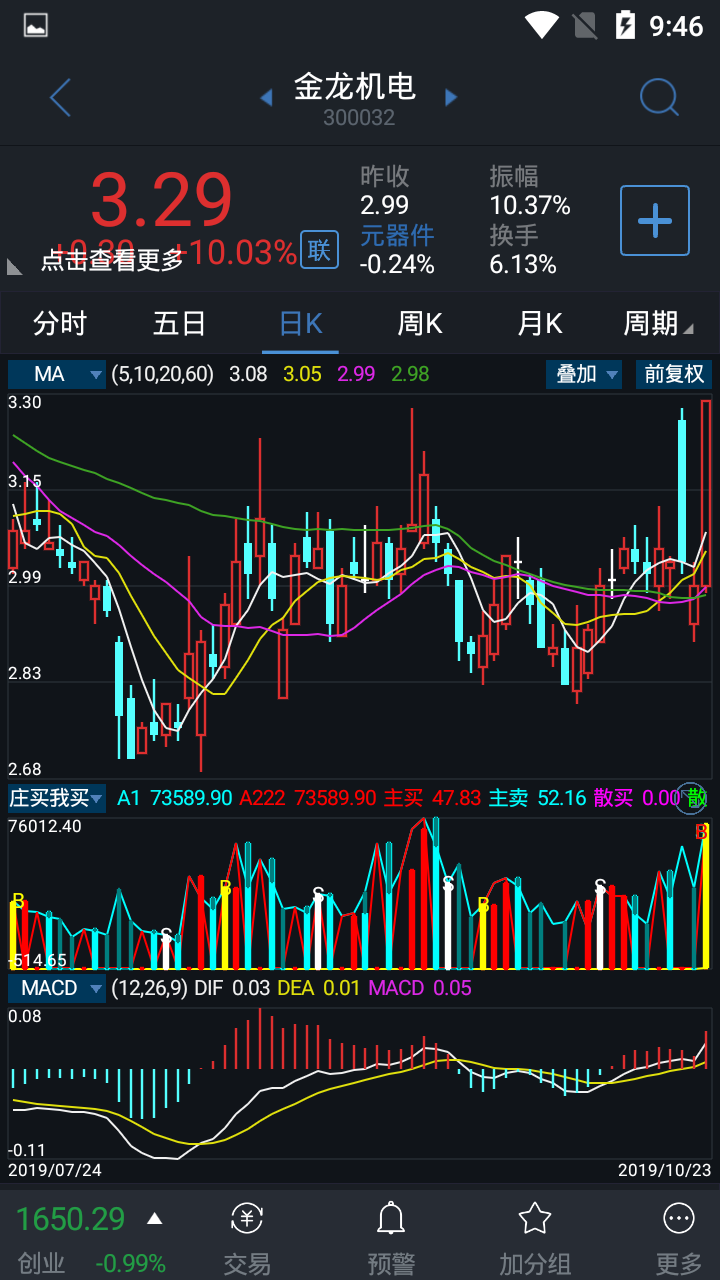Add stock to watchlist with plus button
The width and height of the screenshot is (720, 1280).
coord(655,220)
